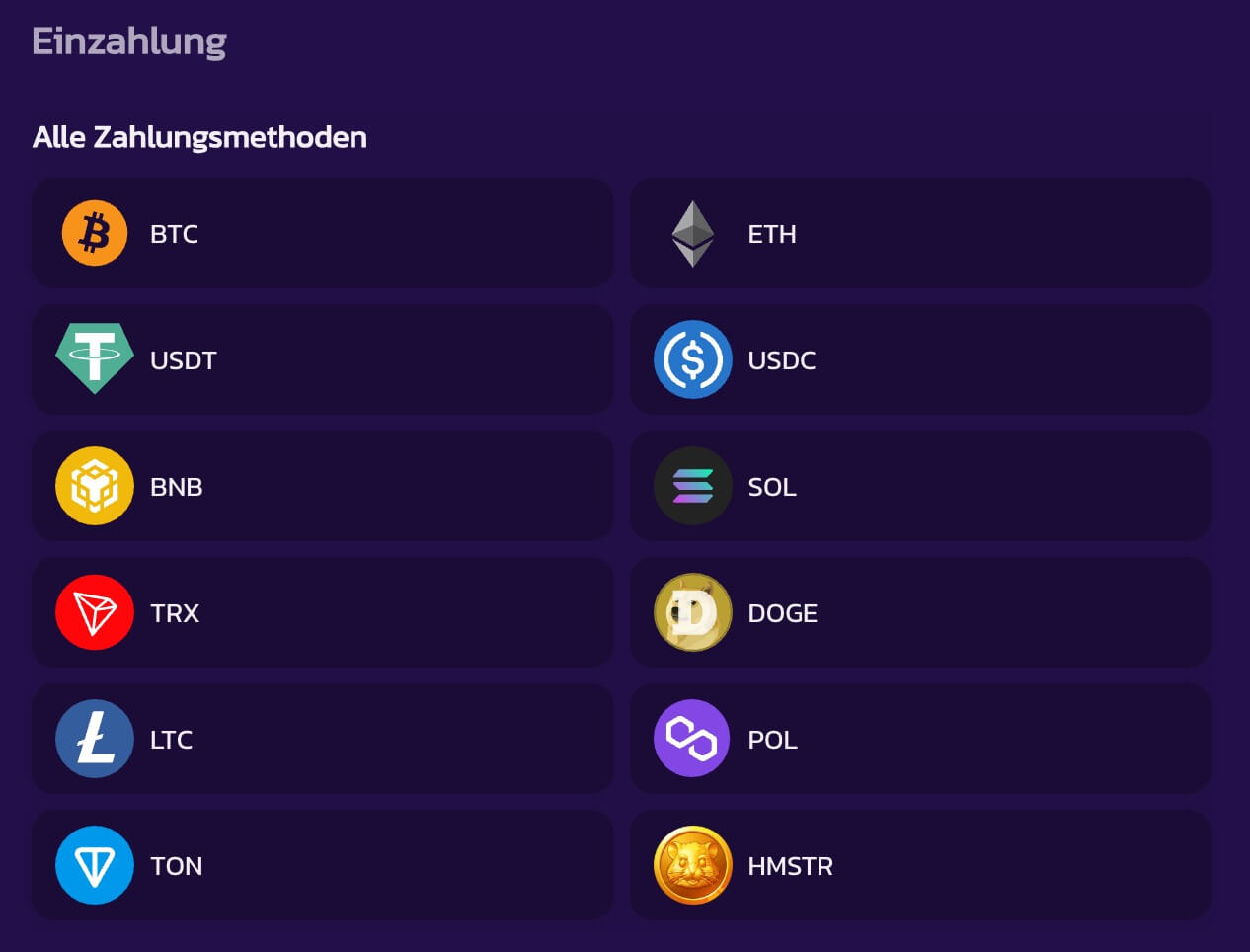Choose the LTC deposit row
The height and width of the screenshot is (952, 1250).
[323, 739]
